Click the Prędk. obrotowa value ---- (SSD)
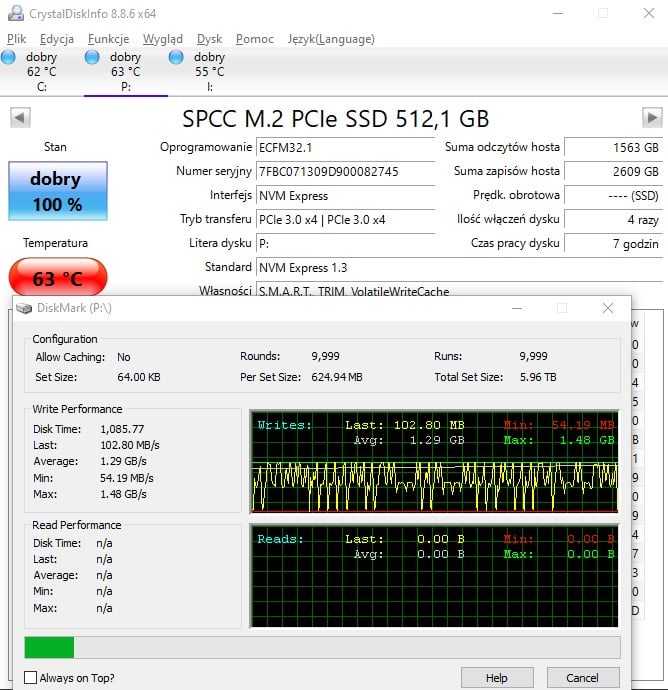 point(613,195)
